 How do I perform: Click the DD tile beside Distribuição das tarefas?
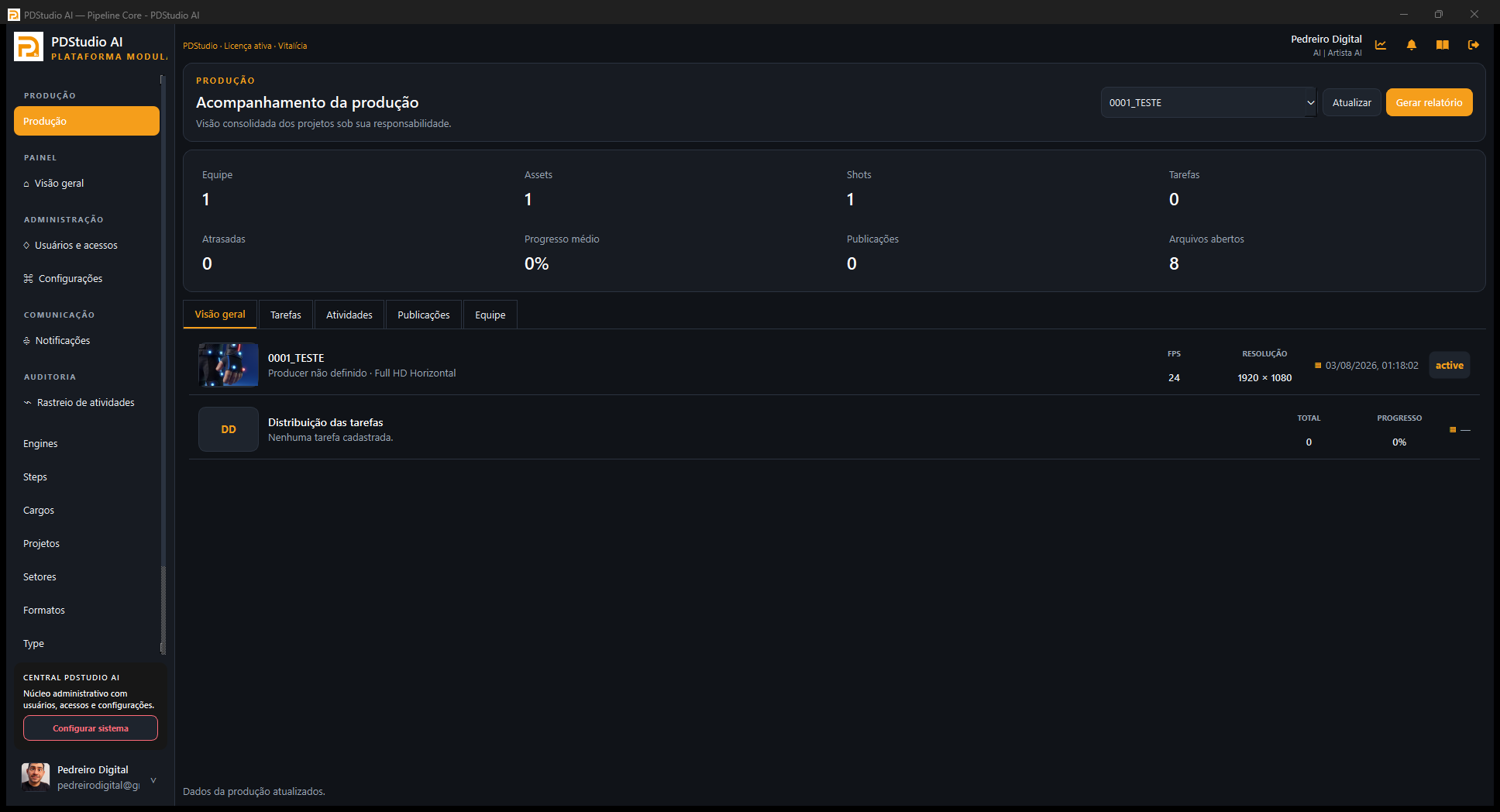(229, 429)
